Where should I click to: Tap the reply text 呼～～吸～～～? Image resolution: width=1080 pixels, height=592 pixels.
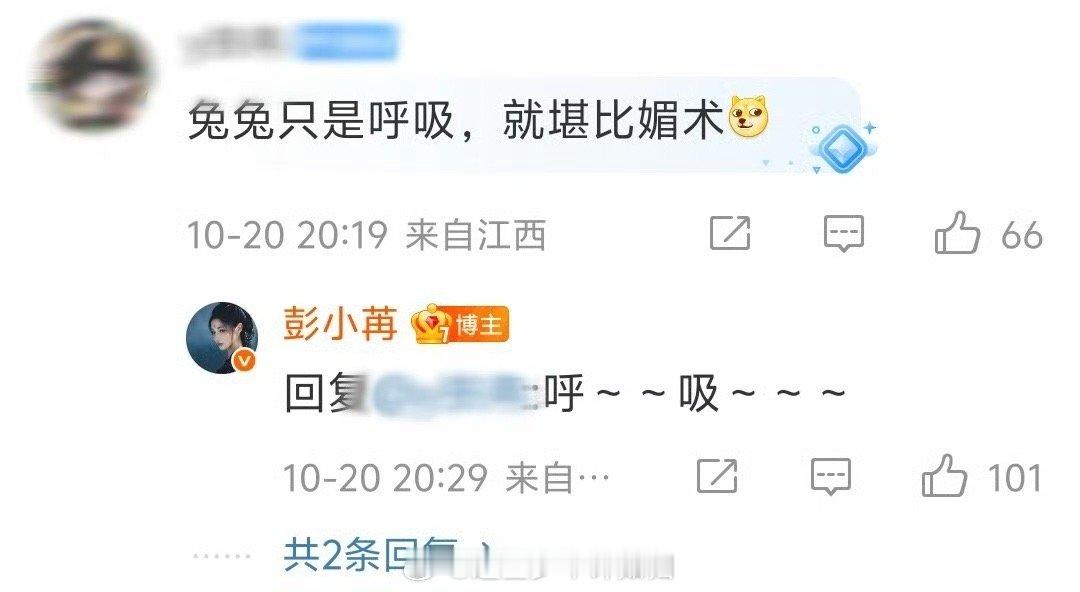pyautogui.click(x=694, y=394)
